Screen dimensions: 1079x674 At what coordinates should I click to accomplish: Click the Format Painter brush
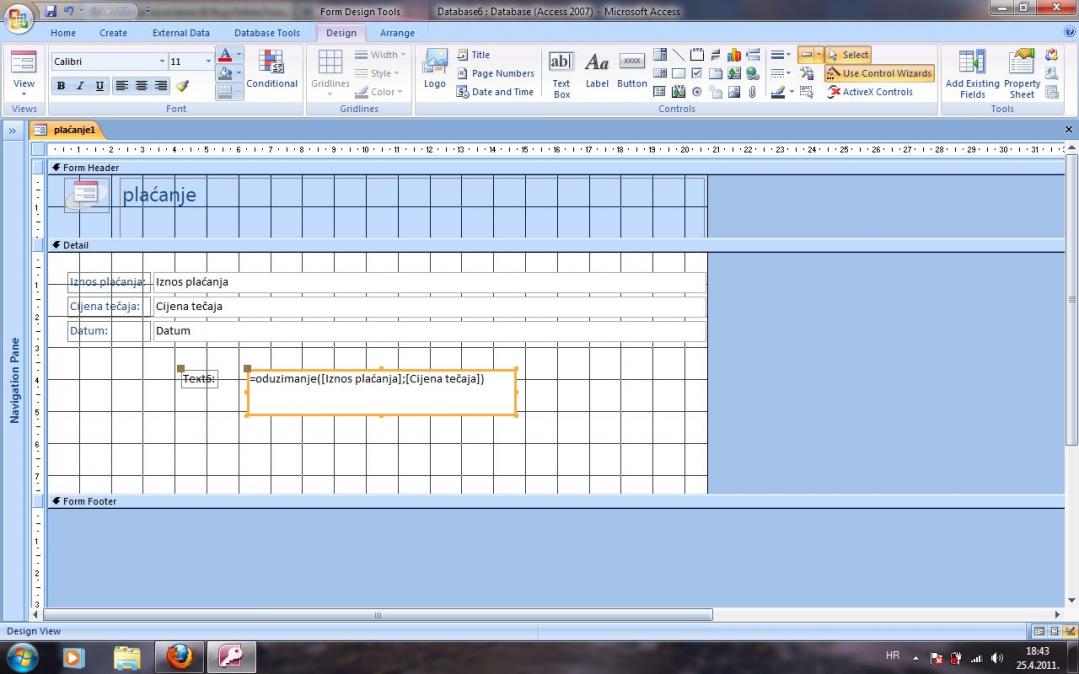coord(182,86)
